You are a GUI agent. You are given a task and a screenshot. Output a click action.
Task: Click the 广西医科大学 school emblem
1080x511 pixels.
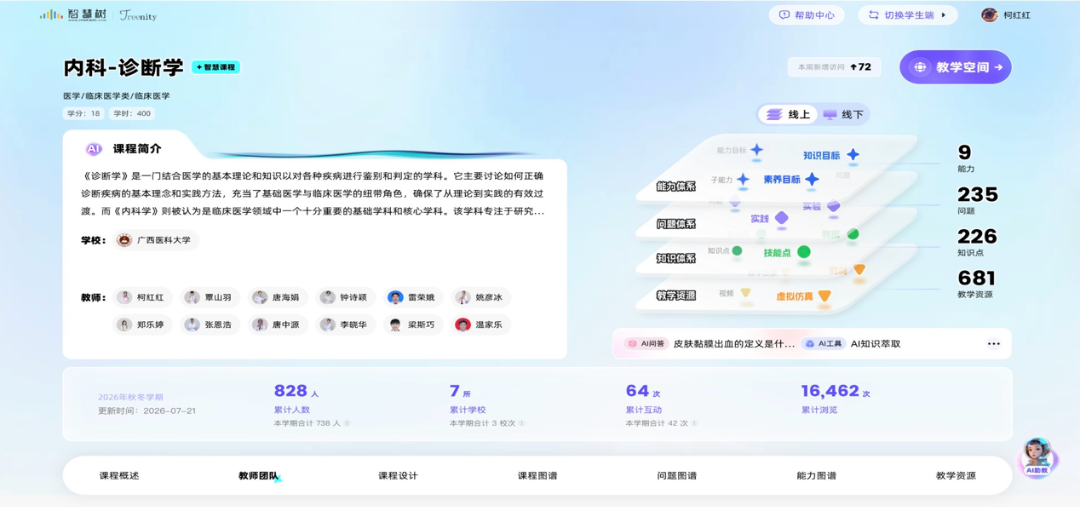point(125,240)
